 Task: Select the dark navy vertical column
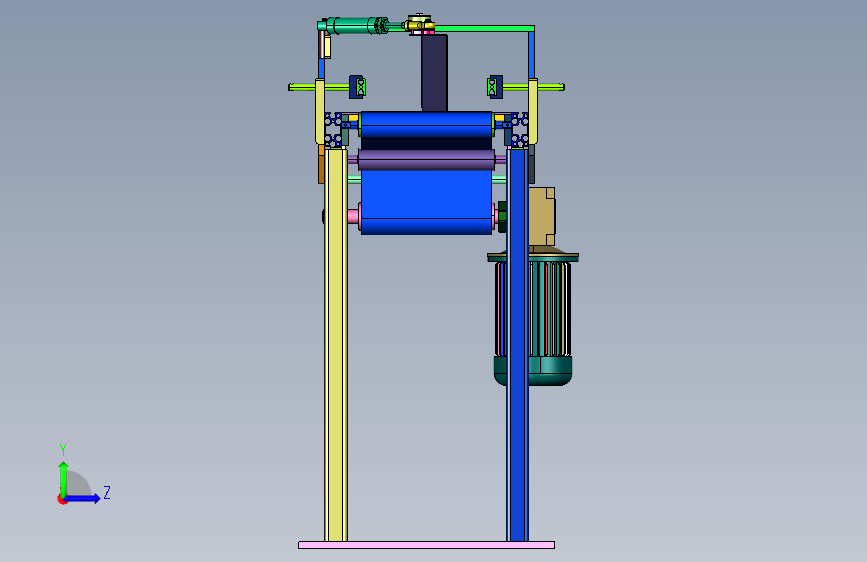[434, 73]
